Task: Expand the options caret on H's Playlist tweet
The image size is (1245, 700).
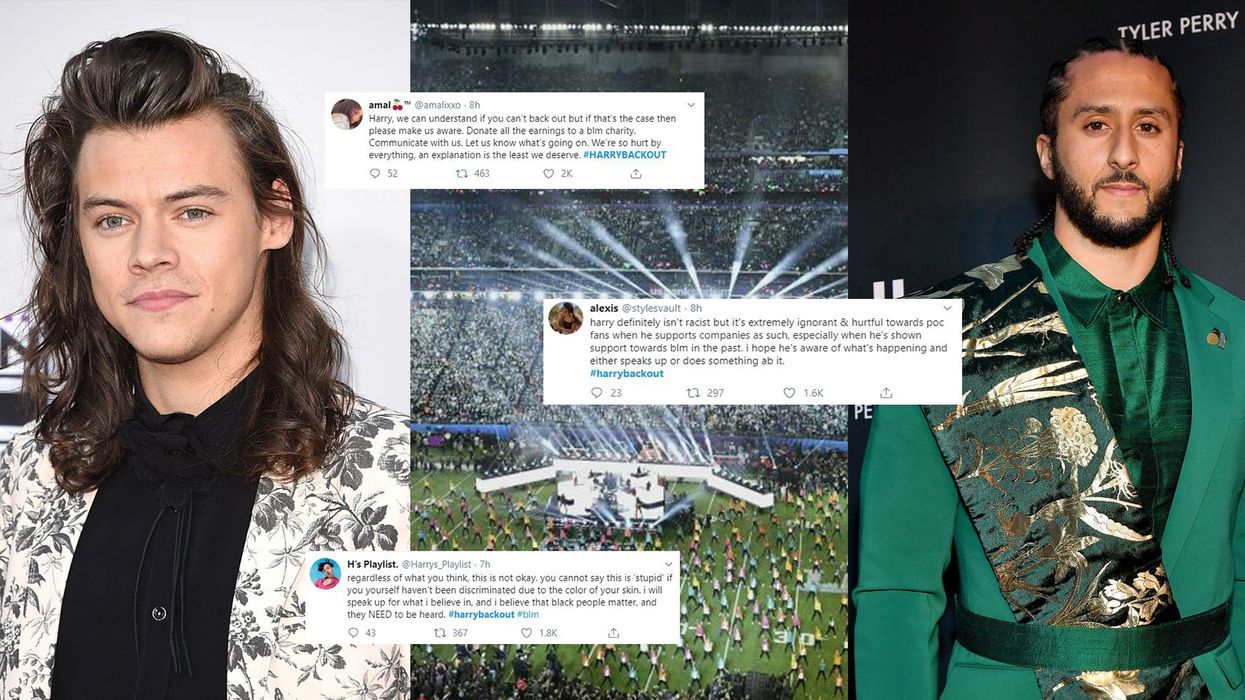Action: click(x=668, y=564)
